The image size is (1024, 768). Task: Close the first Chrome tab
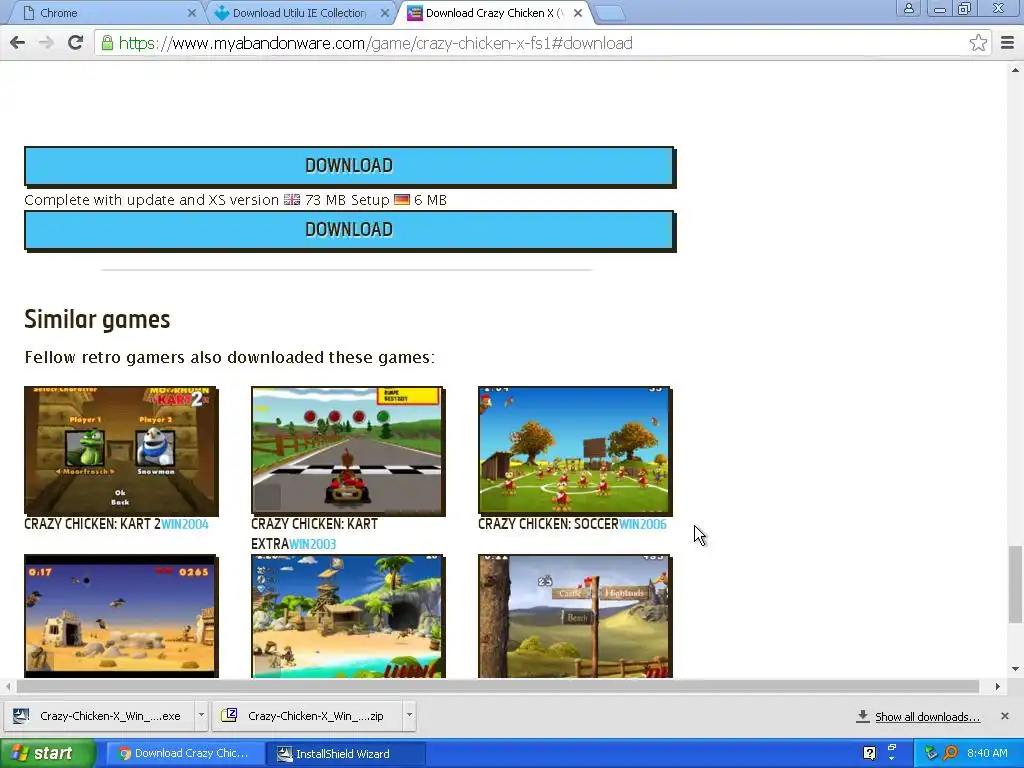pos(191,13)
